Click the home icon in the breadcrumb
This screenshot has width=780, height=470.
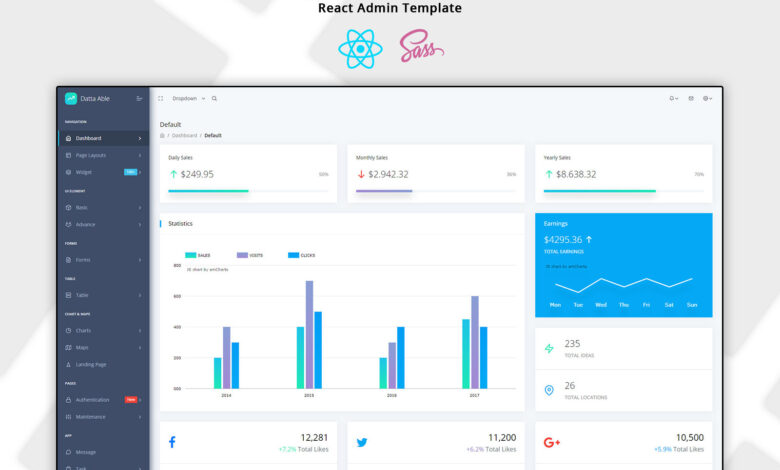click(x=162, y=135)
